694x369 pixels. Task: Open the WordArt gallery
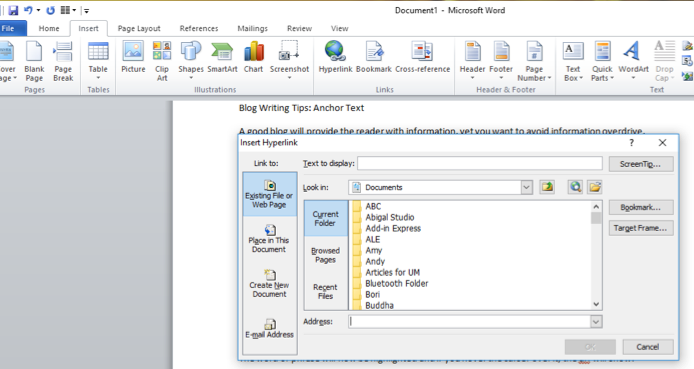[633, 60]
